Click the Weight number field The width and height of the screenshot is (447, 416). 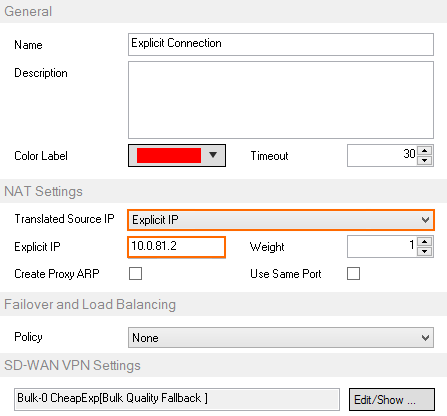(x=382, y=247)
